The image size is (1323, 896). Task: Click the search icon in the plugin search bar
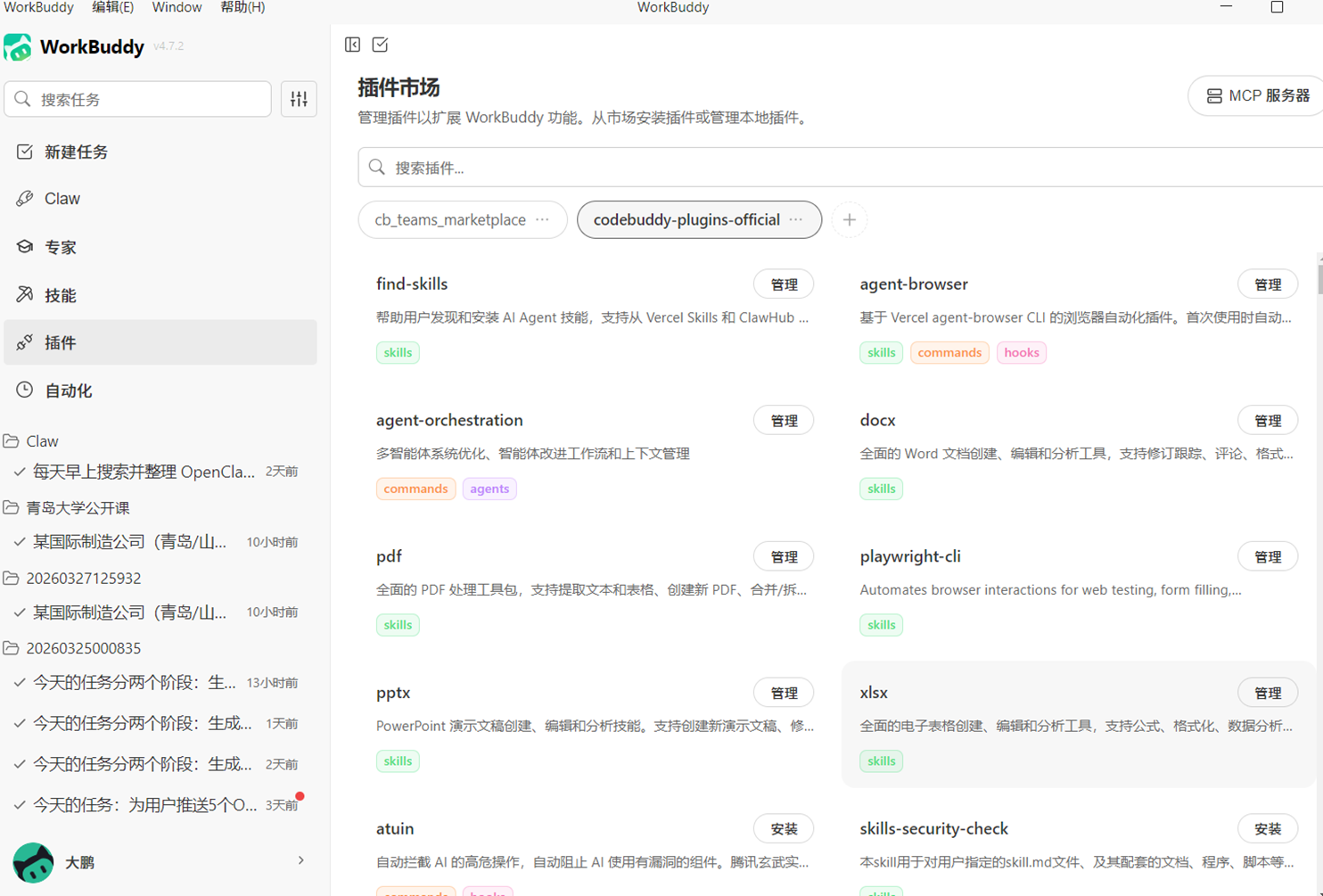(x=377, y=168)
